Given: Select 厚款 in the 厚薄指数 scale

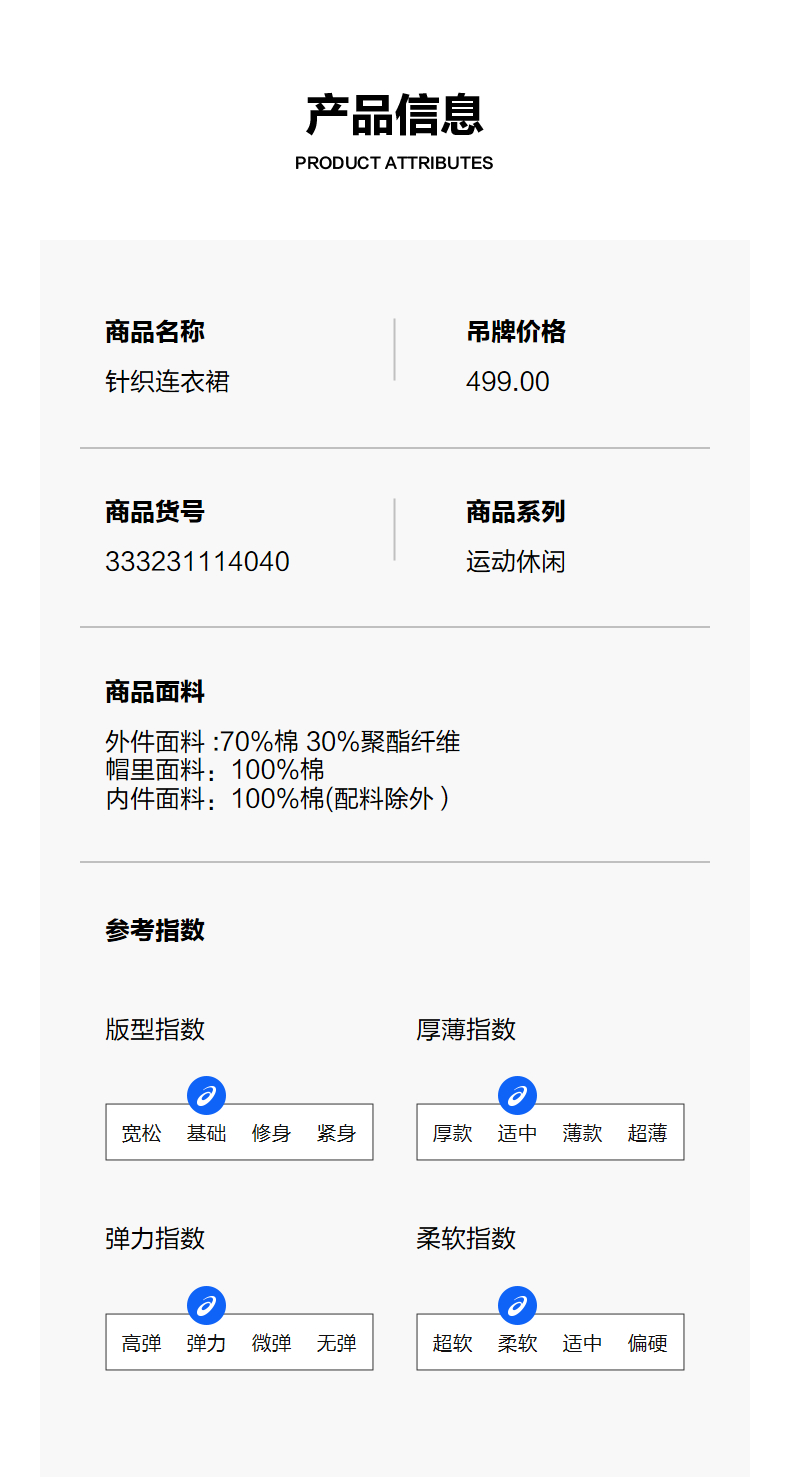Looking at the screenshot, I should (452, 1134).
